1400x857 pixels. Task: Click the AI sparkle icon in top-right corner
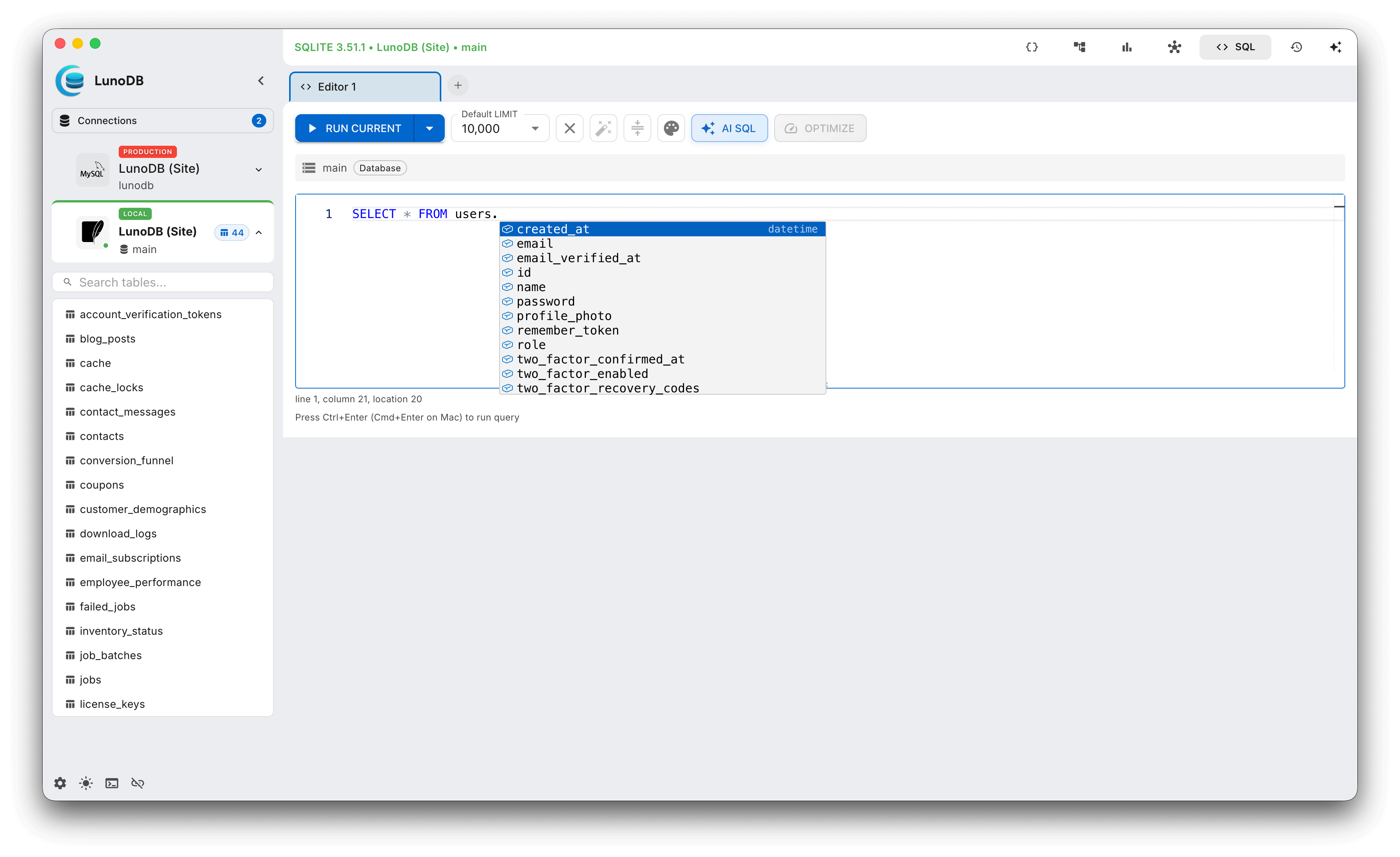coord(1335,47)
